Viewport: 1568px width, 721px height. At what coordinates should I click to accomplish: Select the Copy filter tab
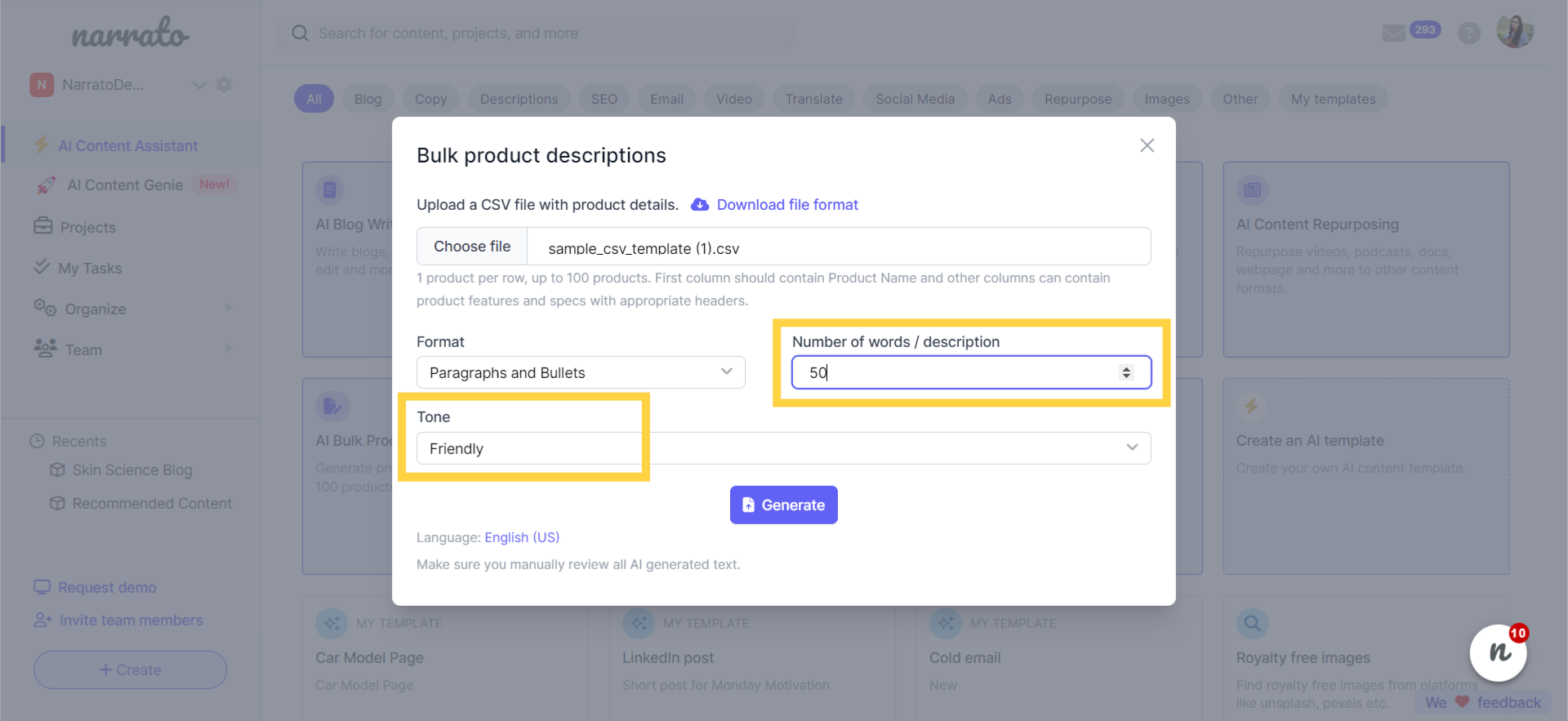[430, 99]
